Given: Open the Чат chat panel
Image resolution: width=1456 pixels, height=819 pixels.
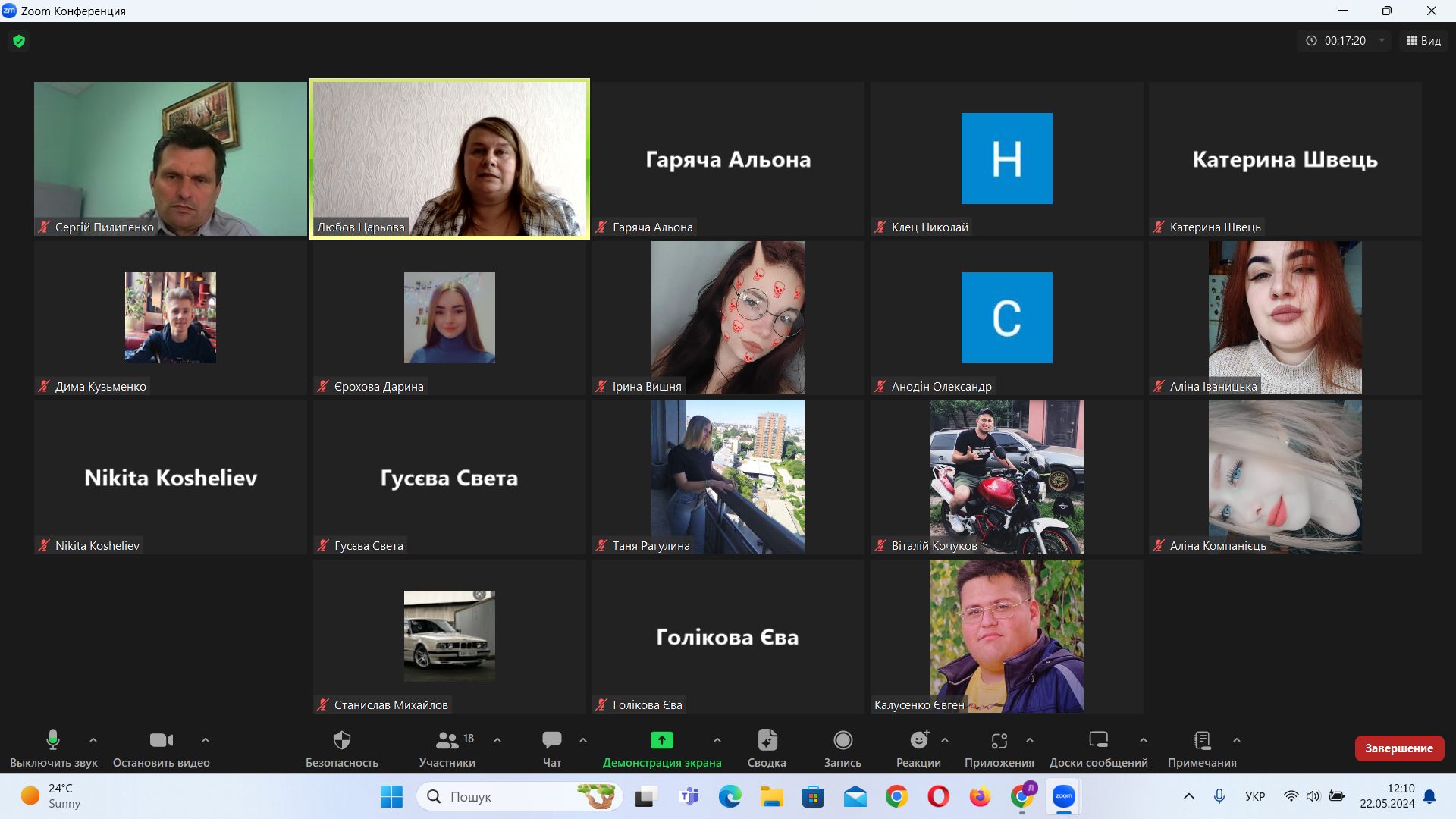Looking at the screenshot, I should (x=552, y=740).
